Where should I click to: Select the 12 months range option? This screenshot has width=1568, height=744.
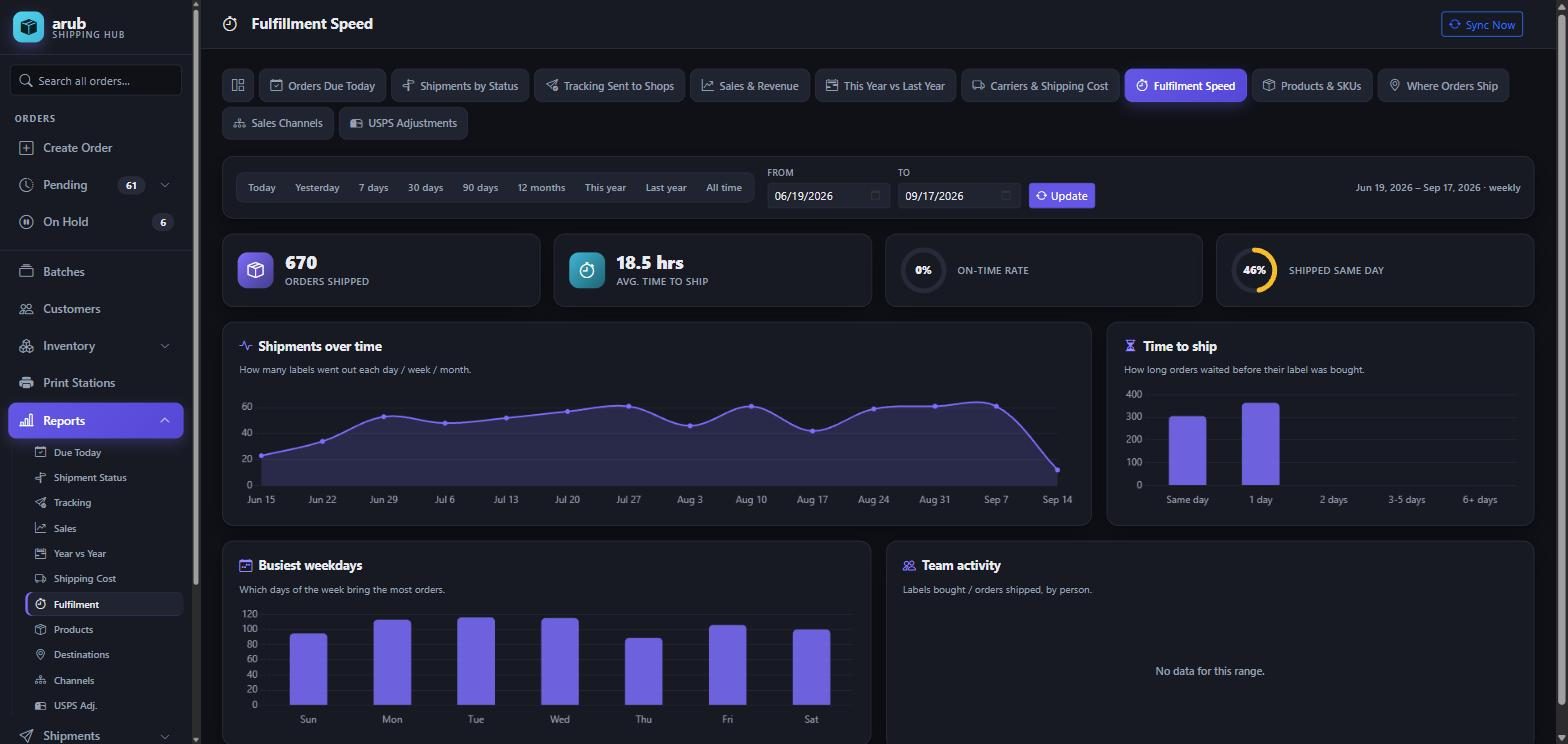[541, 188]
